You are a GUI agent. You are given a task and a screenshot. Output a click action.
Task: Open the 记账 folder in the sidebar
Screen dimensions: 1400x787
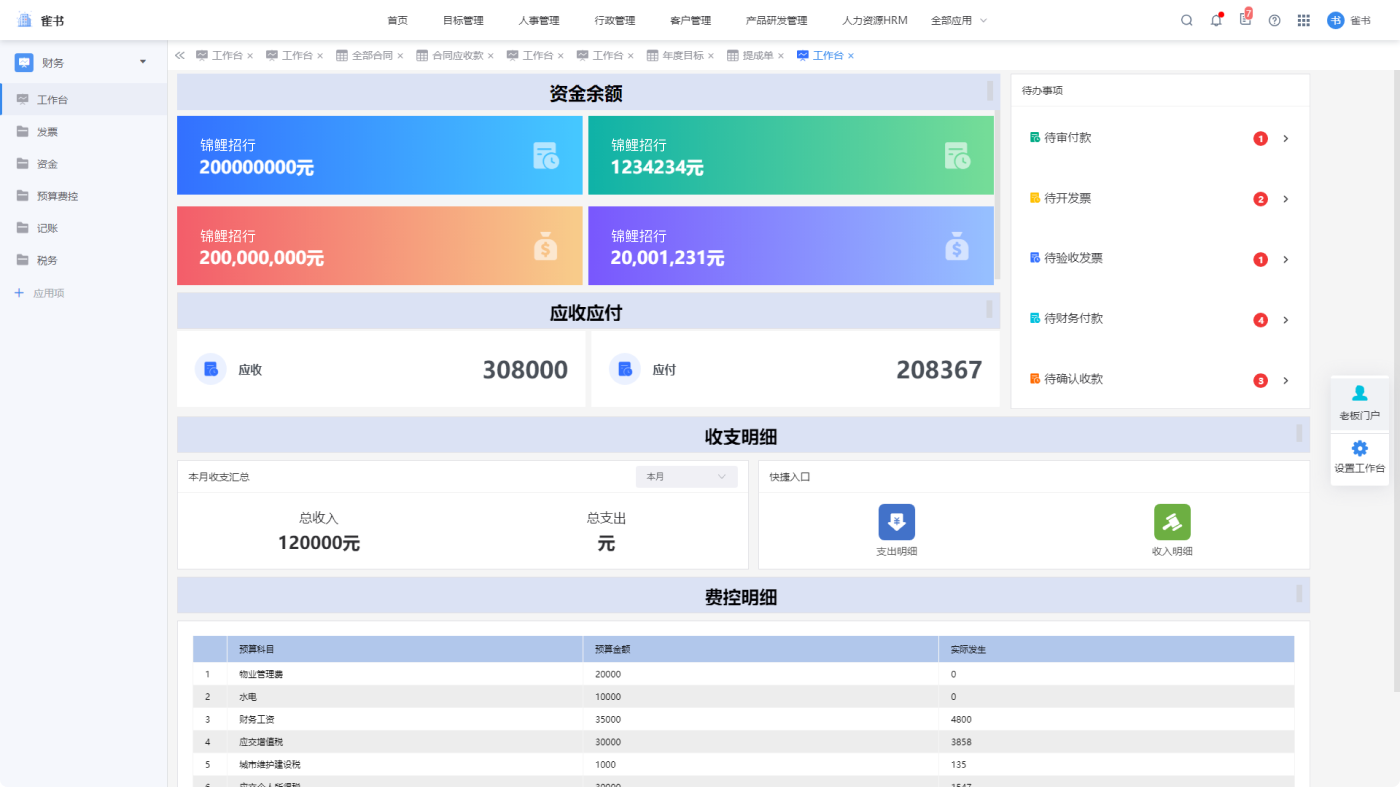(x=83, y=228)
